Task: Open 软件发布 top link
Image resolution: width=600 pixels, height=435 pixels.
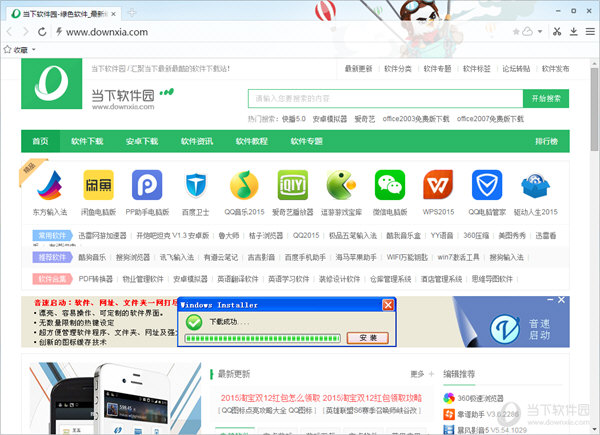Action: click(556, 68)
